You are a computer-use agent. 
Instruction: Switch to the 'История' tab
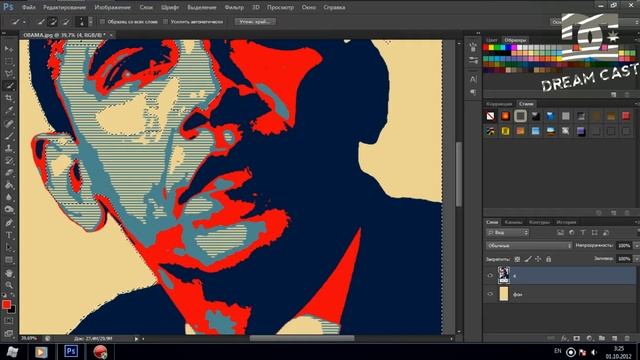tap(566, 222)
